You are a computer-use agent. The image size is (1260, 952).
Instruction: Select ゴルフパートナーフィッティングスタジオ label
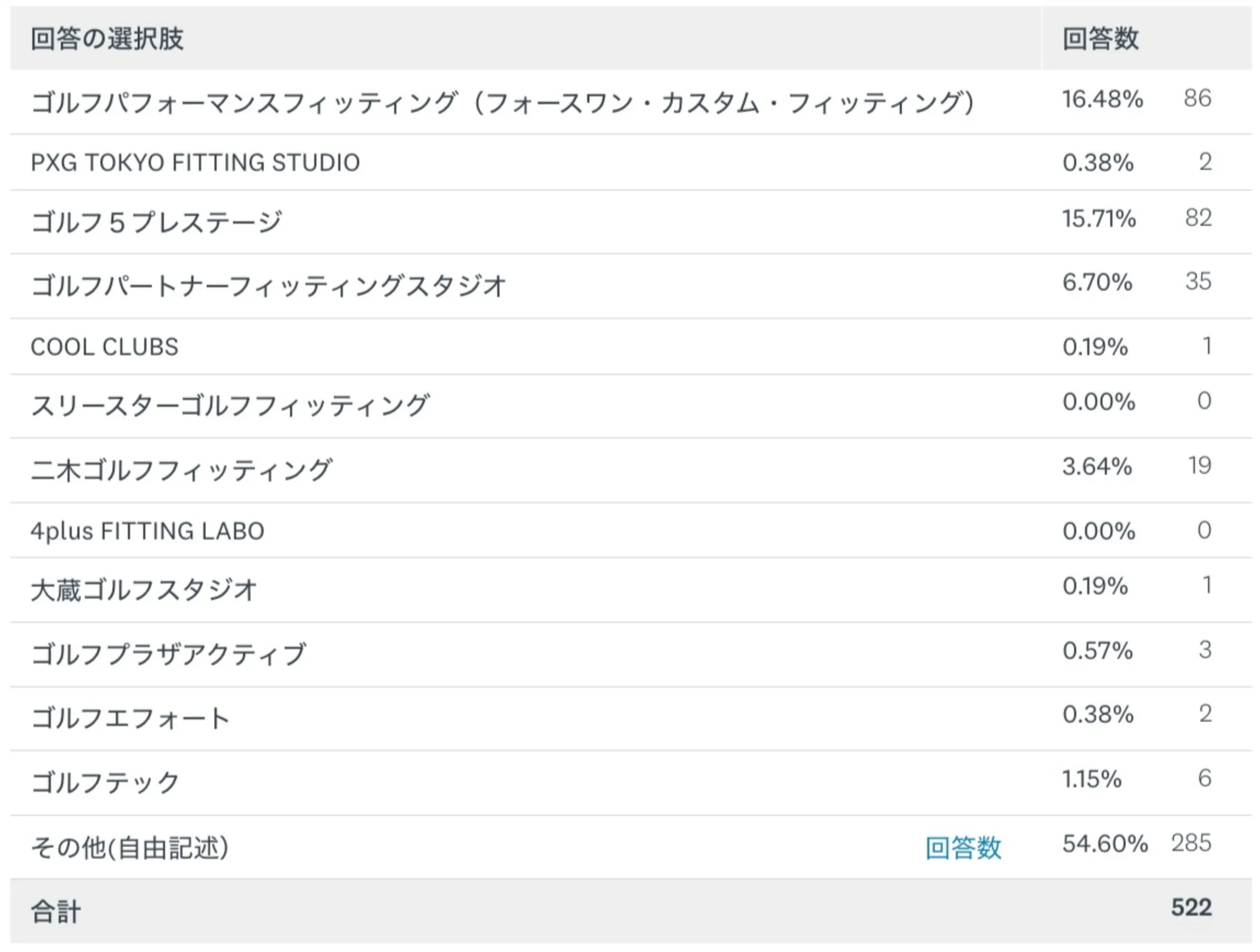(268, 285)
